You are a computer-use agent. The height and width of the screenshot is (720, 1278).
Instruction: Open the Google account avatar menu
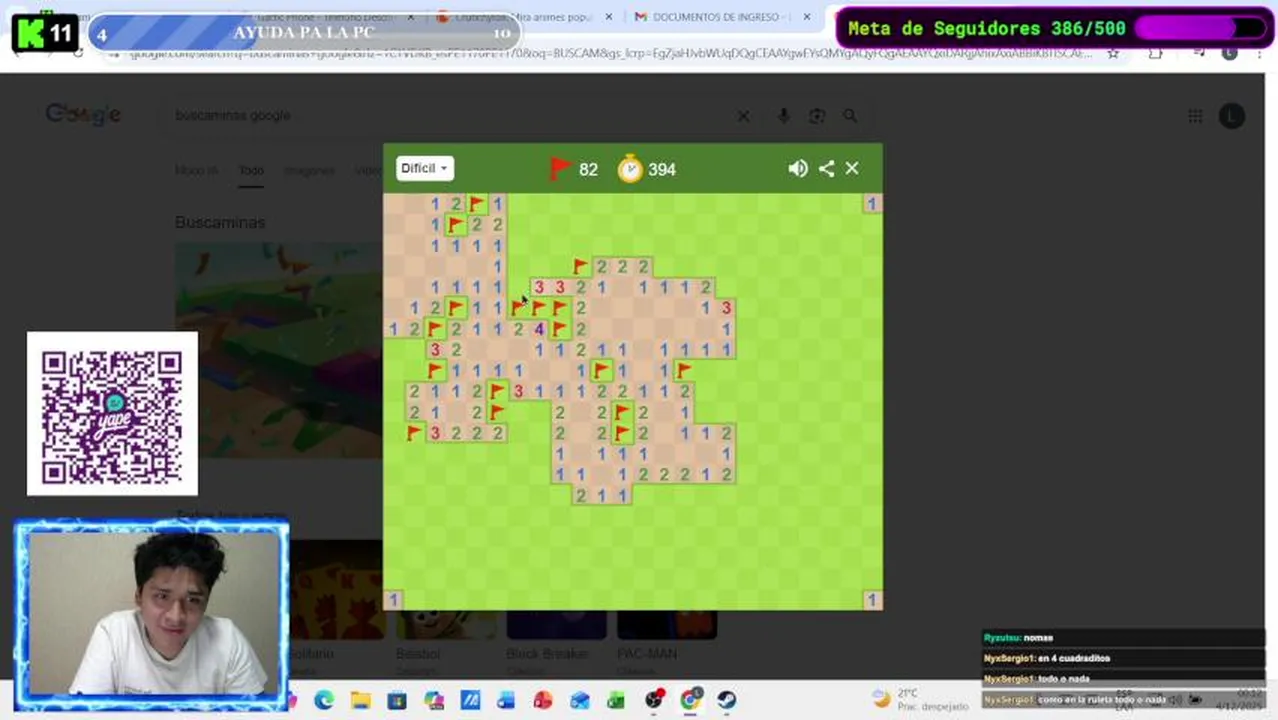(x=1232, y=116)
